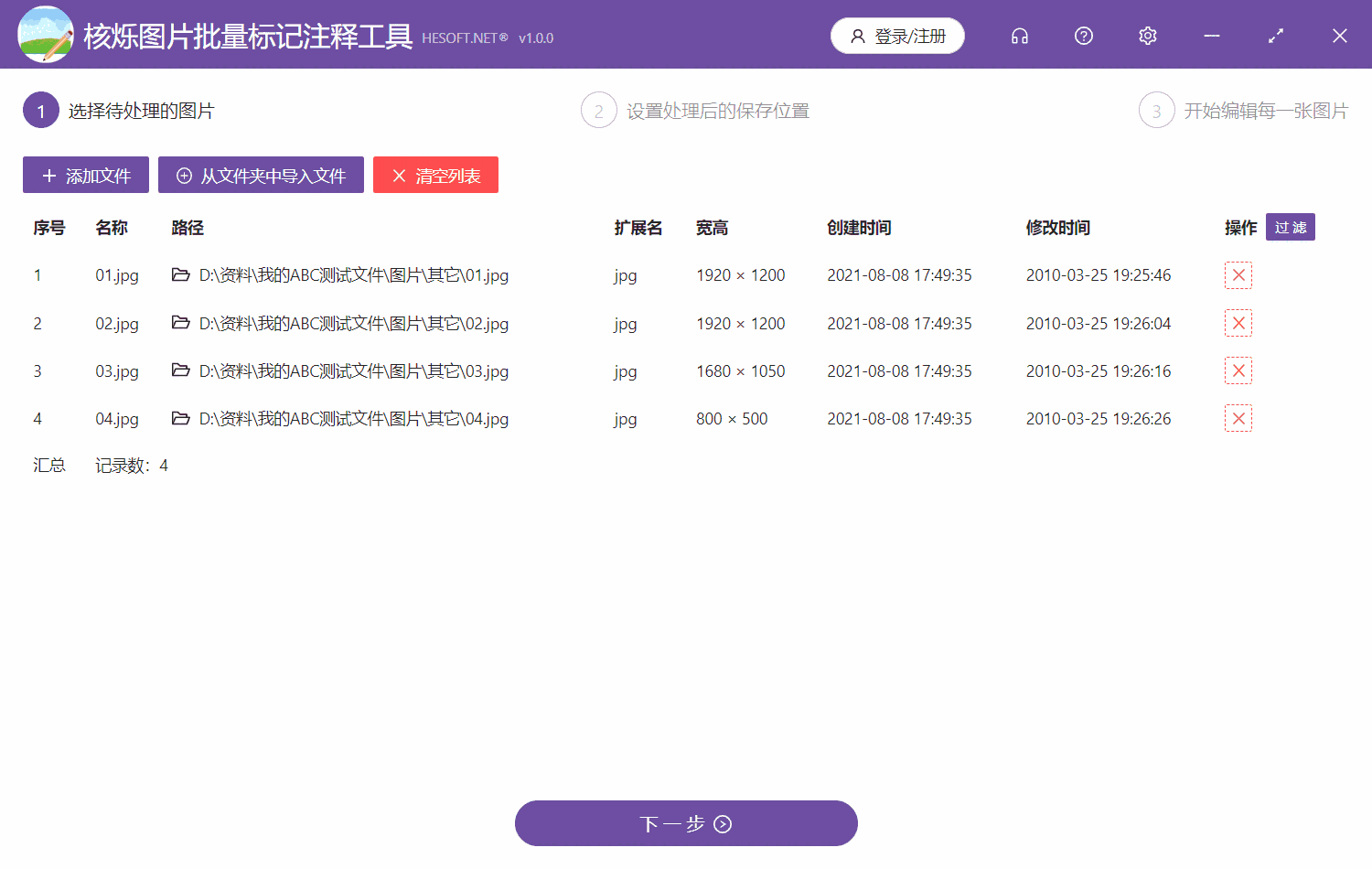The image size is (1372, 869).
Task: Remove 04.jpg using its red X button
Action: pos(1238,418)
